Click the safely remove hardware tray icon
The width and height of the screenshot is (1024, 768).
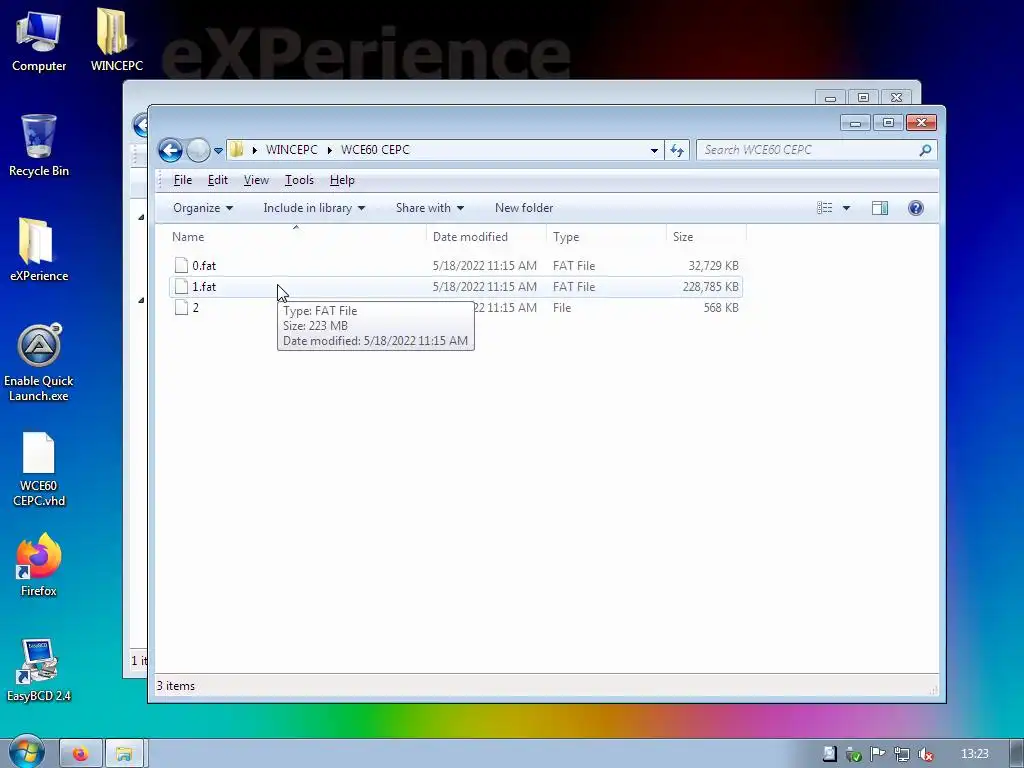[854, 754]
